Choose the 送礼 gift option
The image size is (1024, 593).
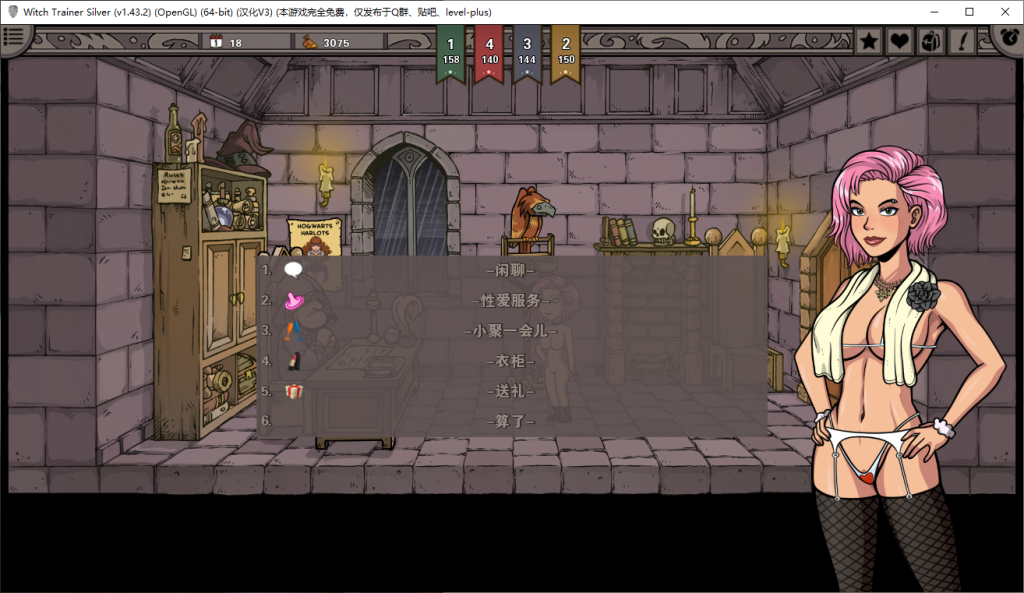[510, 391]
